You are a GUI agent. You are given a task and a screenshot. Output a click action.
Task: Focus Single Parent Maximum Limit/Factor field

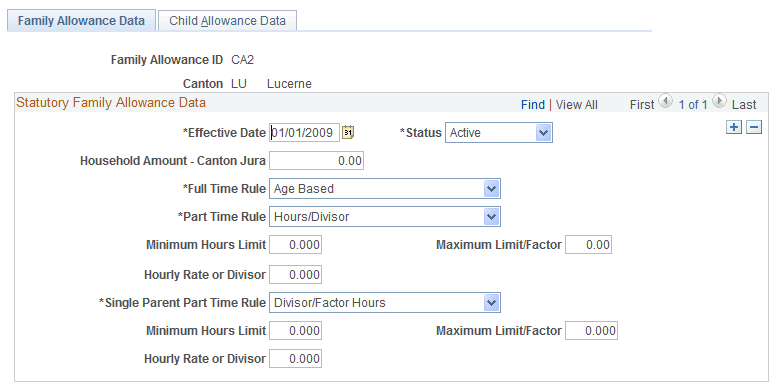click(x=591, y=331)
